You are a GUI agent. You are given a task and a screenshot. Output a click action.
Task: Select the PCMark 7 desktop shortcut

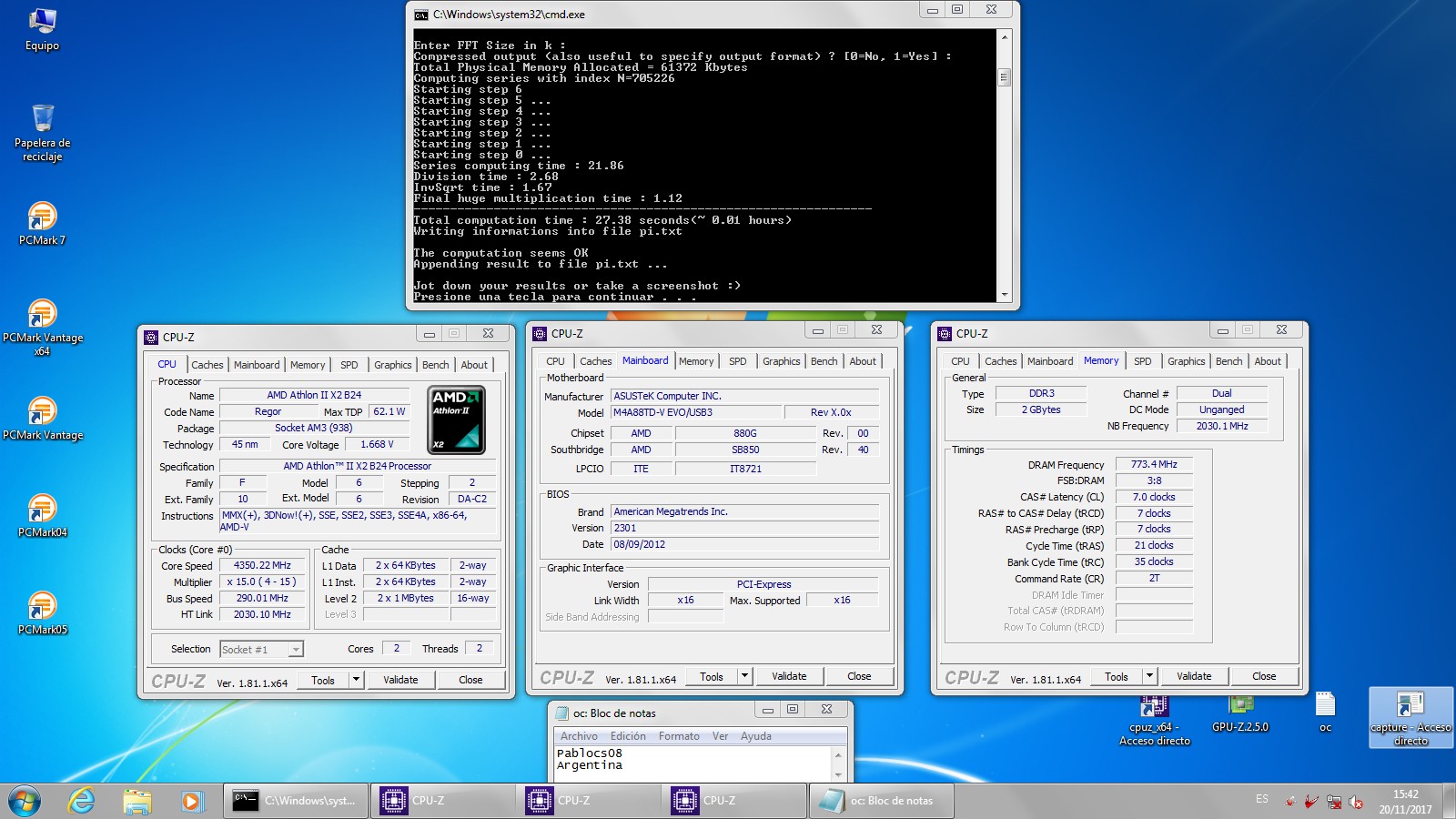pos(42,223)
